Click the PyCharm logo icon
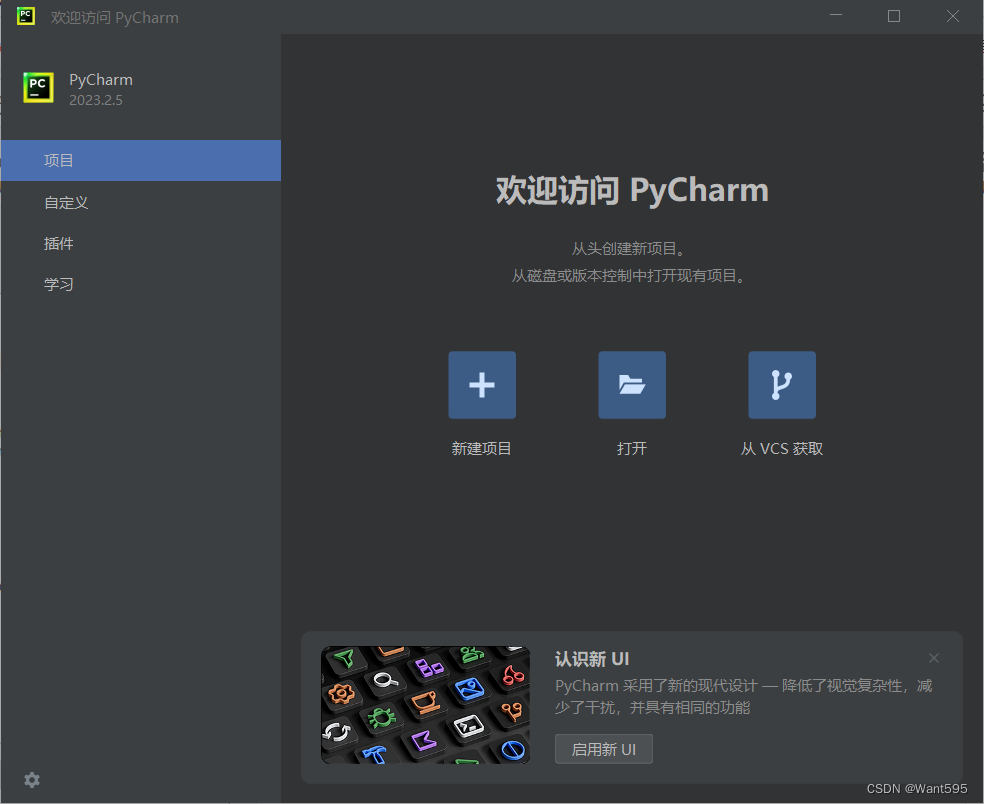 37,87
